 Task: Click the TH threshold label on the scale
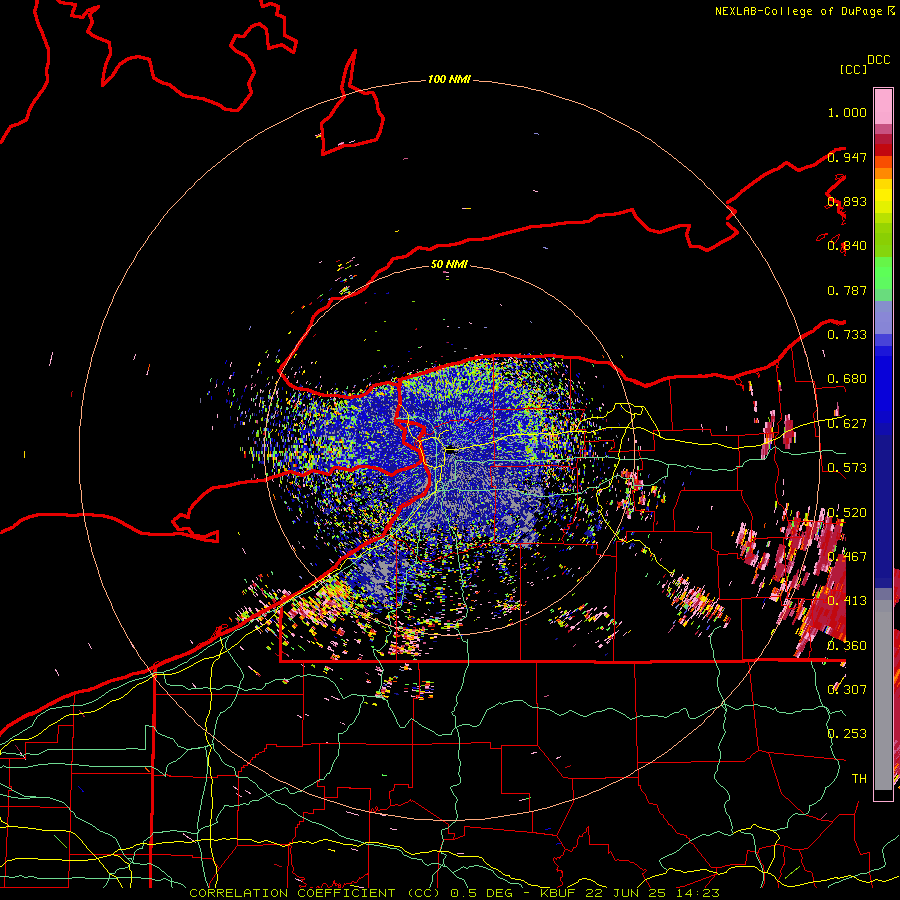coord(859,779)
